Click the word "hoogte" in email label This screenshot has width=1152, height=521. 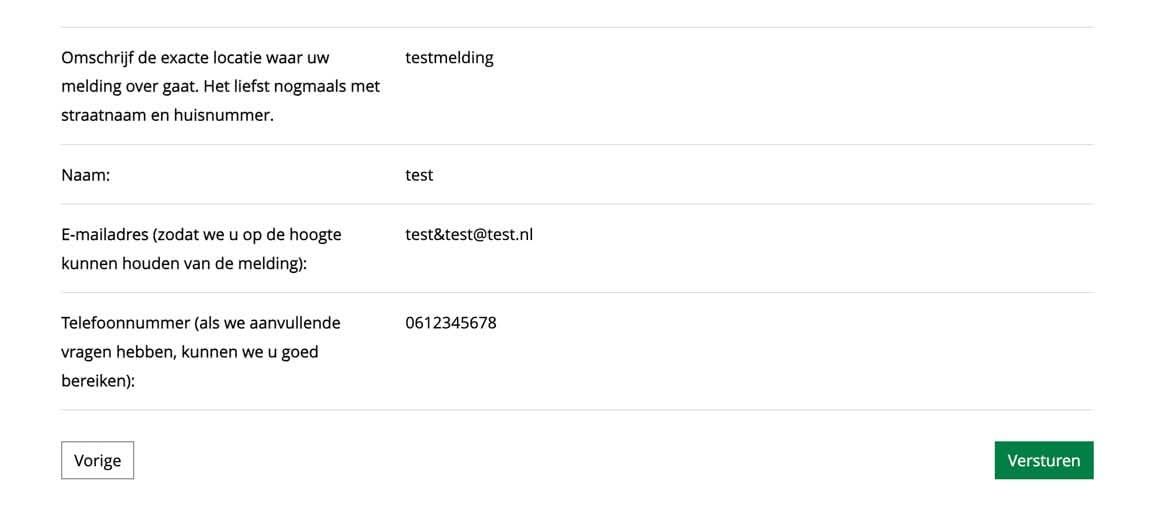point(315,234)
